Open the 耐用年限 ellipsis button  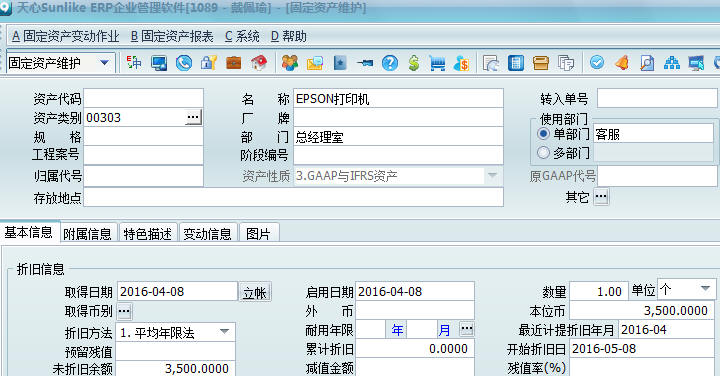coord(467,329)
